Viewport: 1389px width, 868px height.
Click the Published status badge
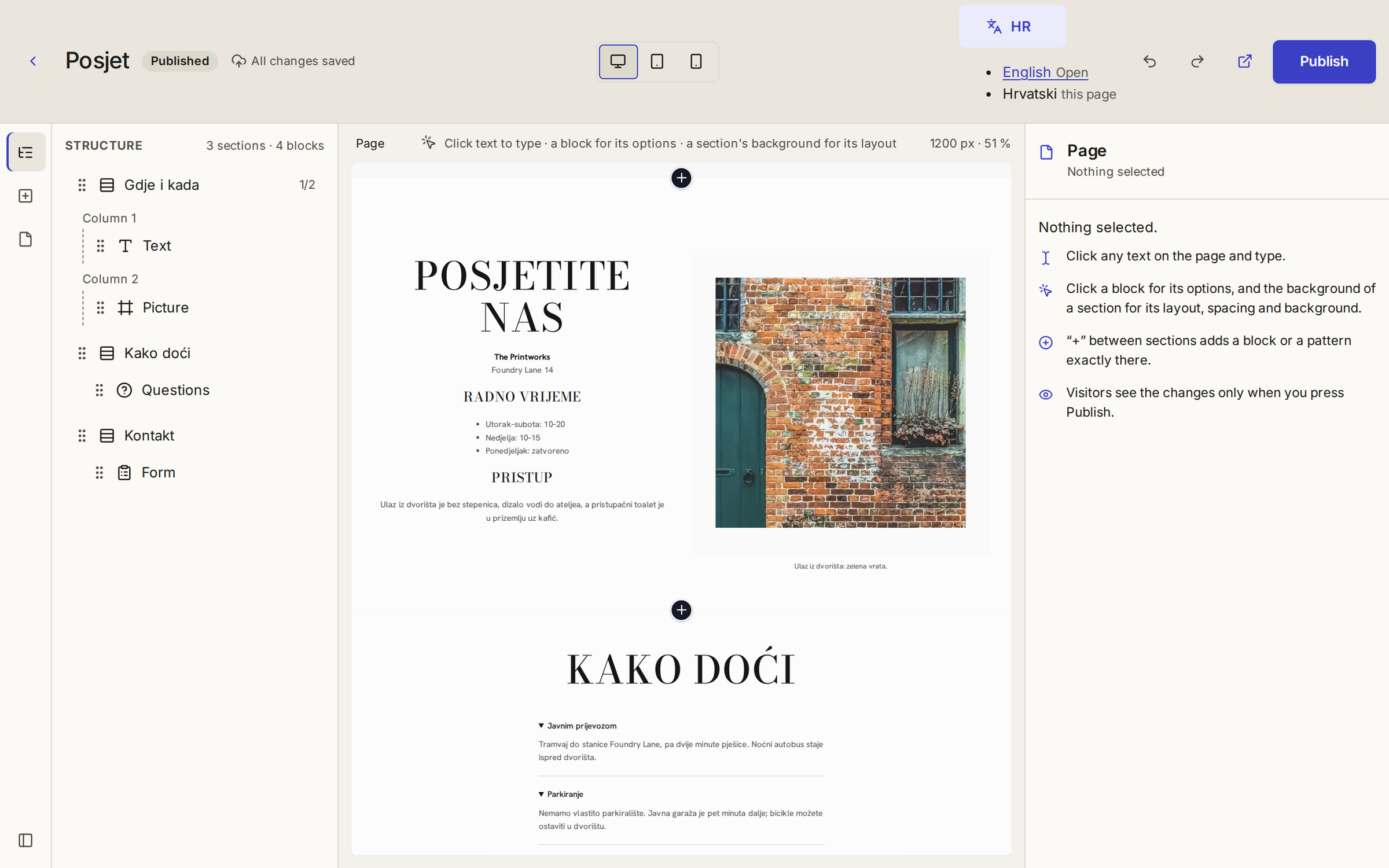[x=180, y=61]
